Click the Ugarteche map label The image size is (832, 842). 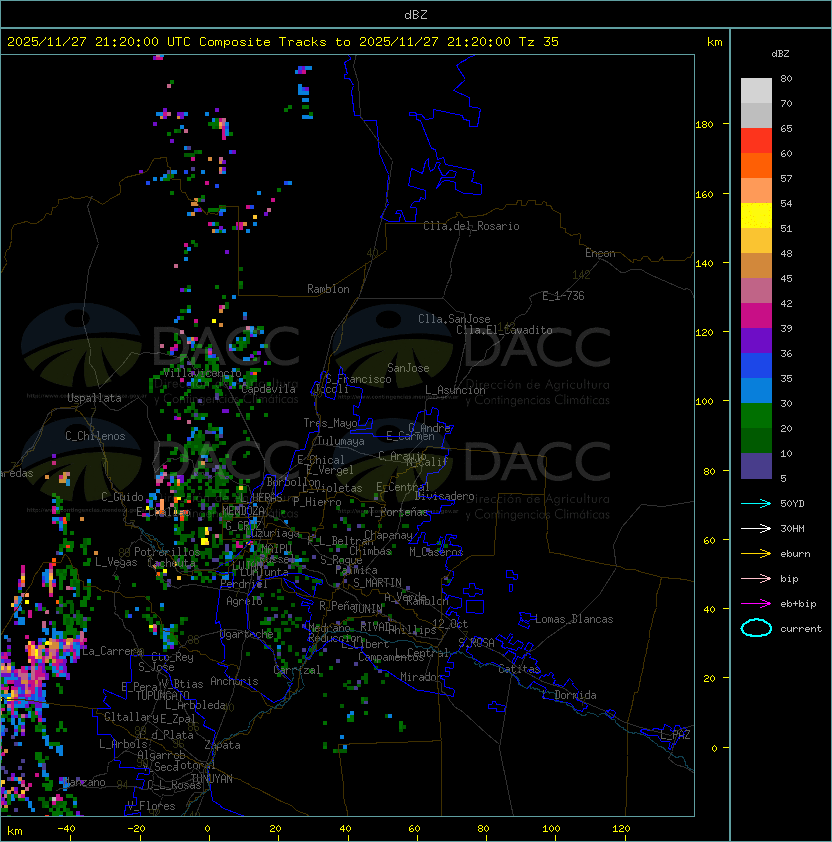tap(247, 634)
